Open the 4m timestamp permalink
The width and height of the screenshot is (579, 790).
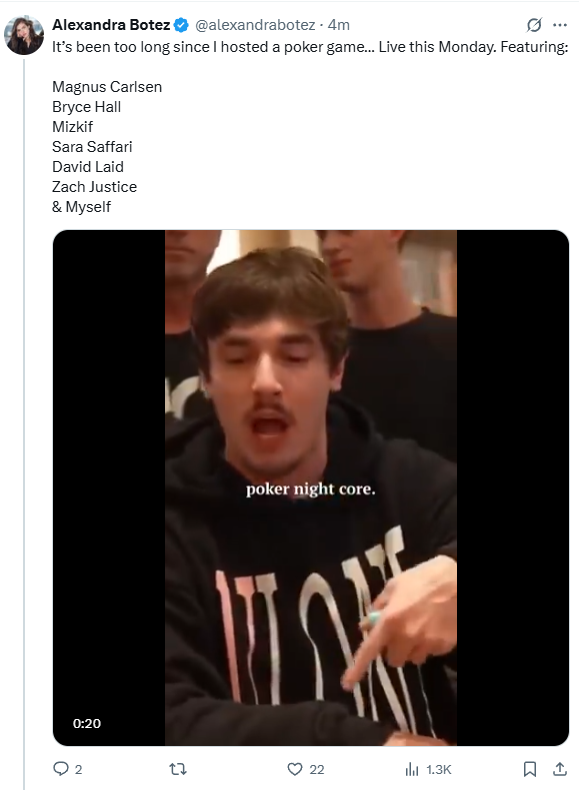(x=339, y=25)
